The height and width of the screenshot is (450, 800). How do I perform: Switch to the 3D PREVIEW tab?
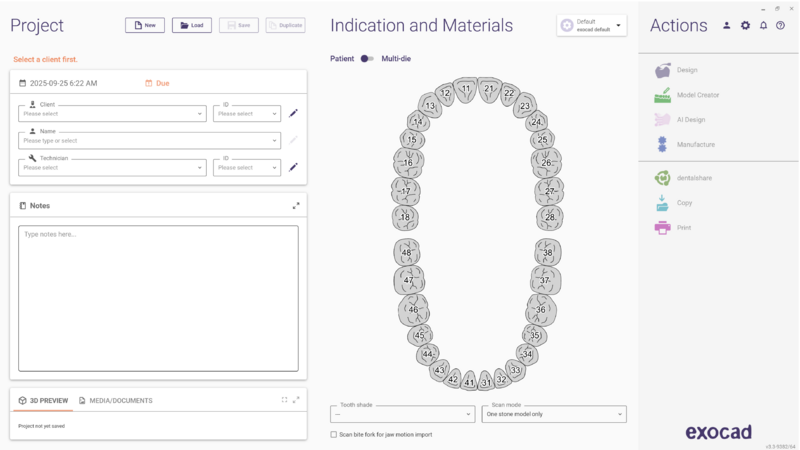coord(43,401)
